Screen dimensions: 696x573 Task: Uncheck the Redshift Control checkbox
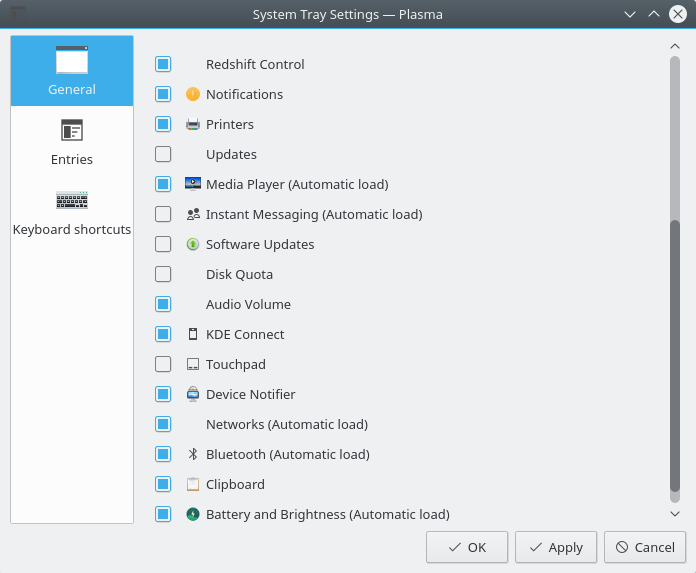[163, 64]
